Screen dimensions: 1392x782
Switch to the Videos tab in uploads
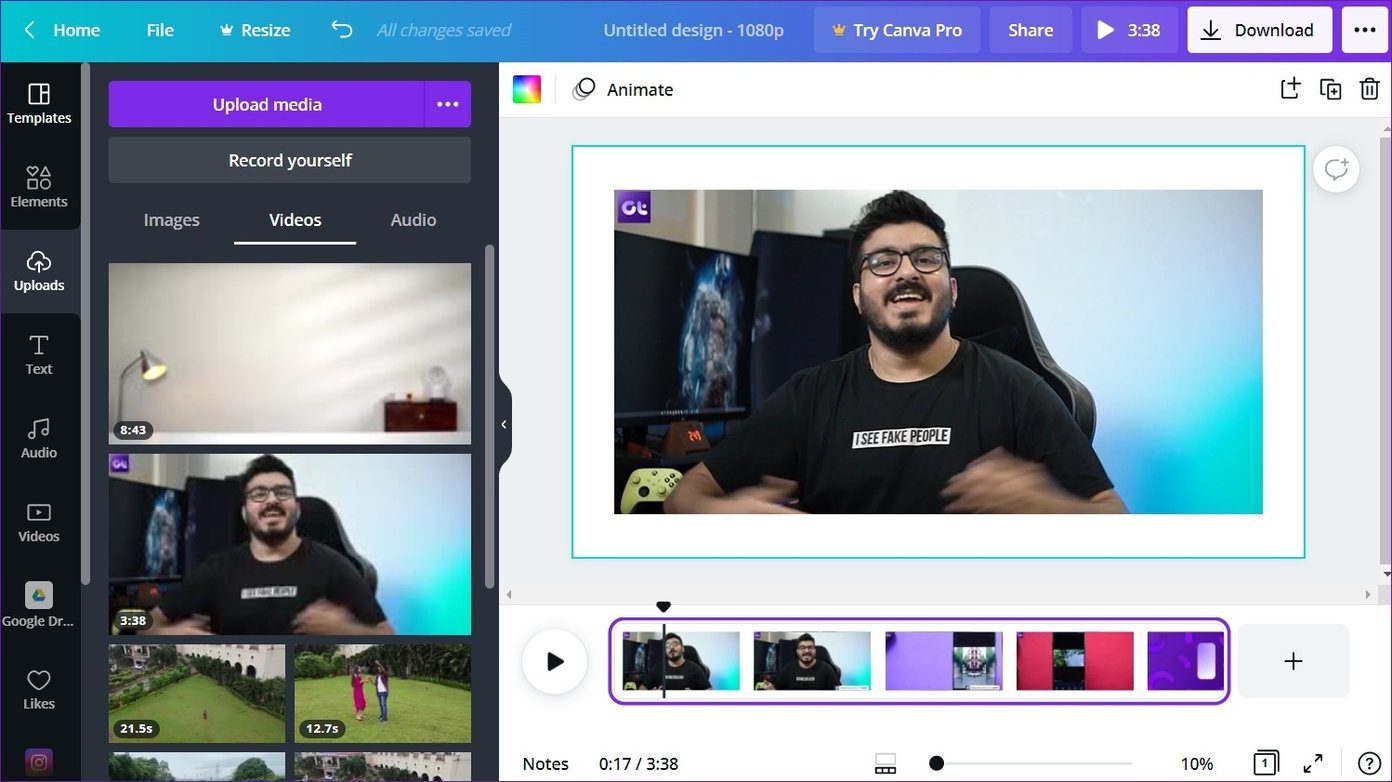295,220
